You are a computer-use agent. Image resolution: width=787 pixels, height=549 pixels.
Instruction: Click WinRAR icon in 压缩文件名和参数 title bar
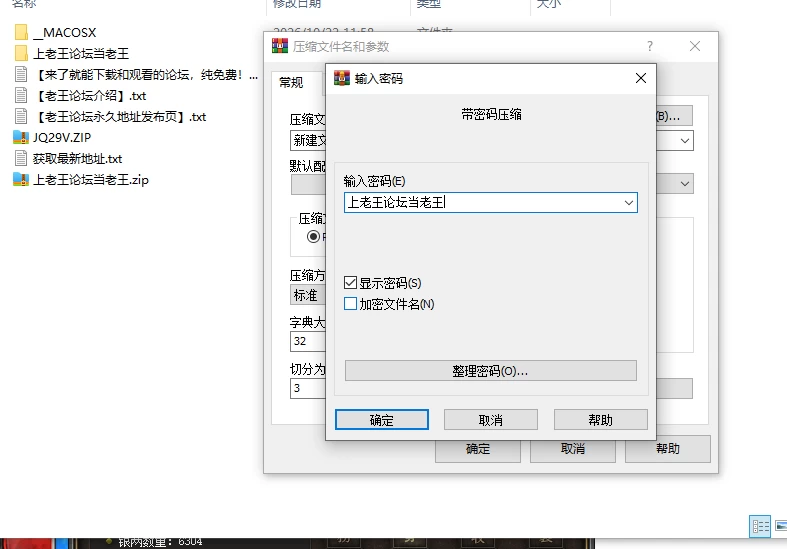pos(280,46)
